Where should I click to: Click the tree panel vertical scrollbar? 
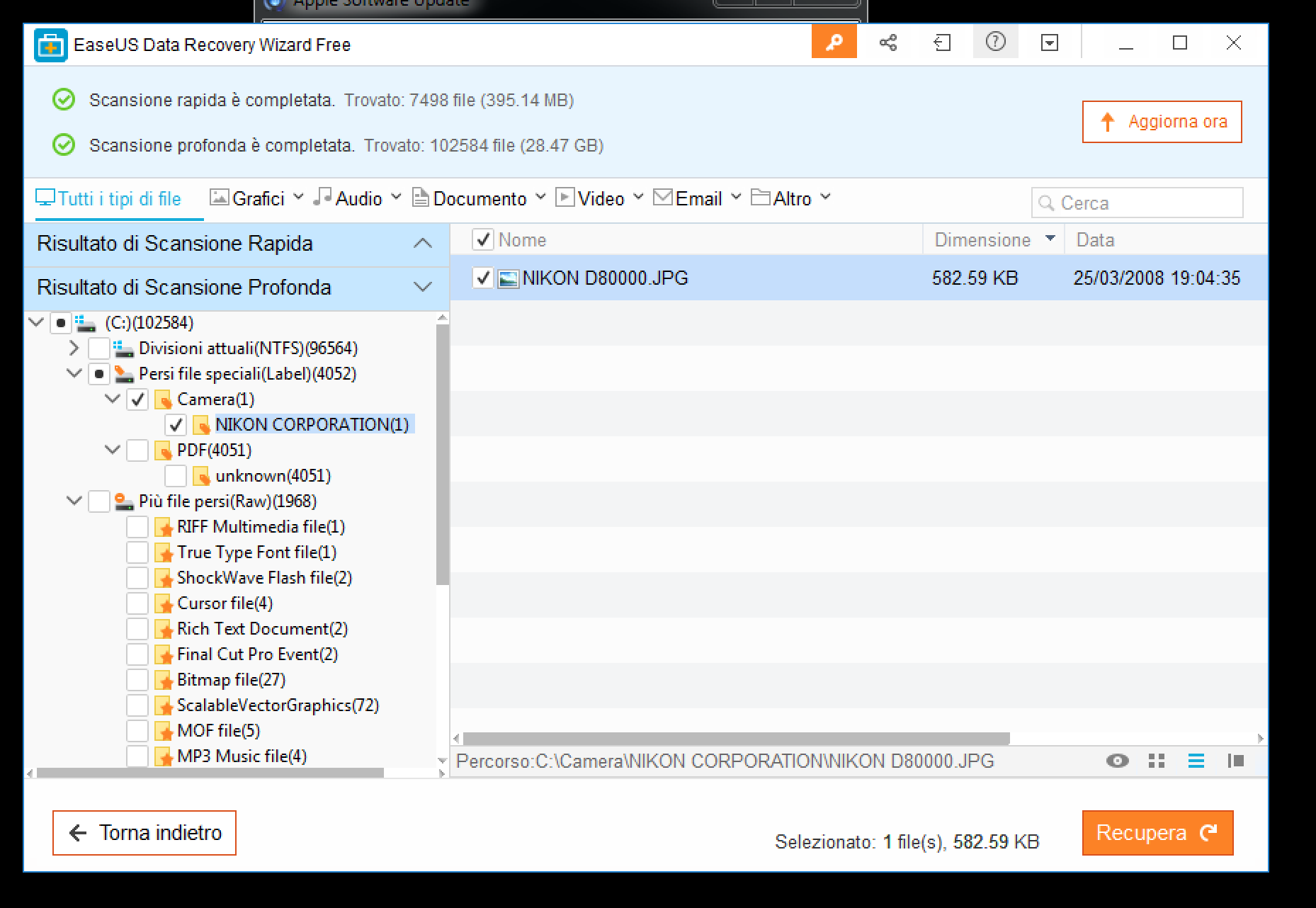[443, 455]
